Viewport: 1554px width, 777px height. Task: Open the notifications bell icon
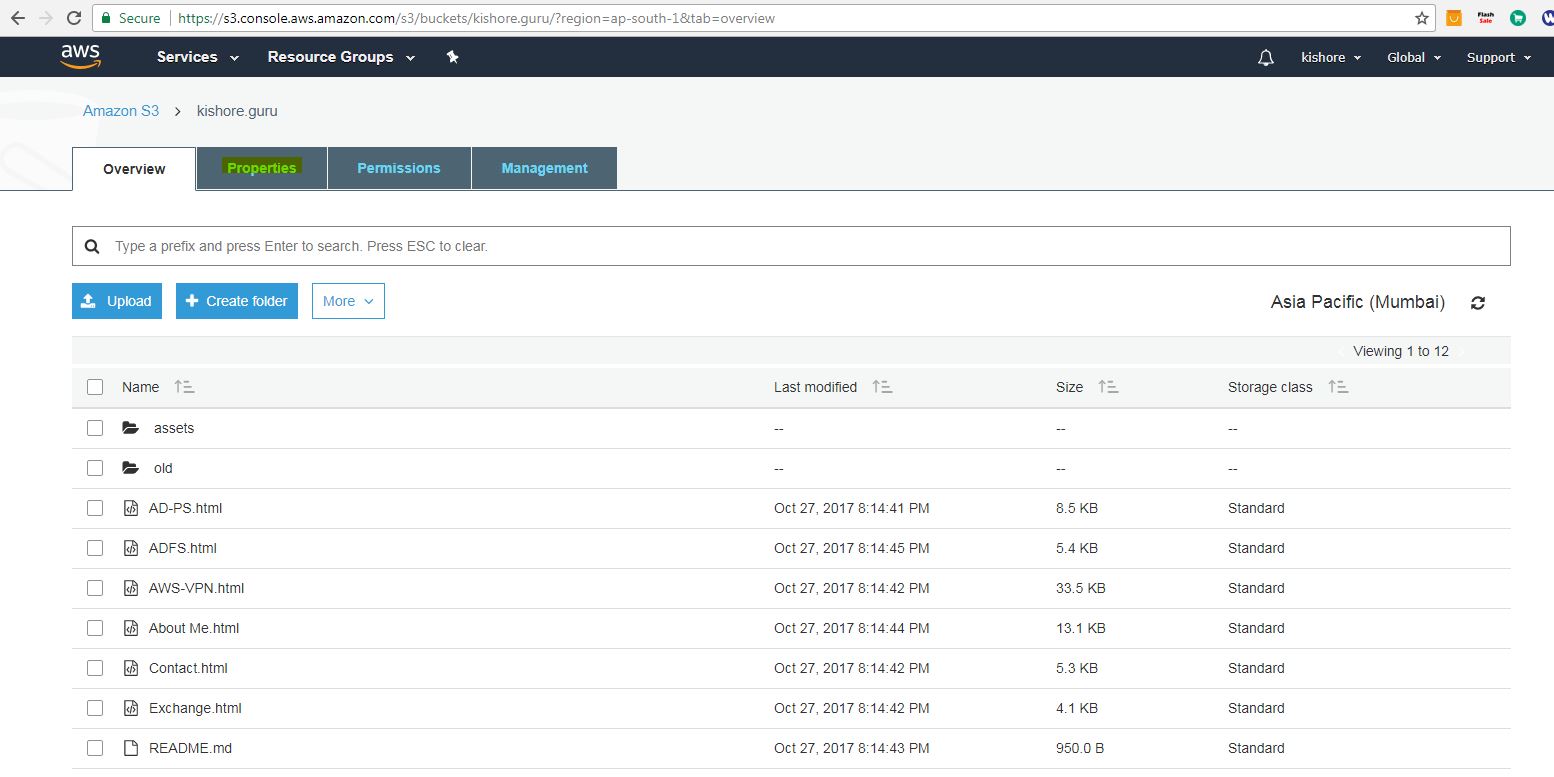(1265, 58)
